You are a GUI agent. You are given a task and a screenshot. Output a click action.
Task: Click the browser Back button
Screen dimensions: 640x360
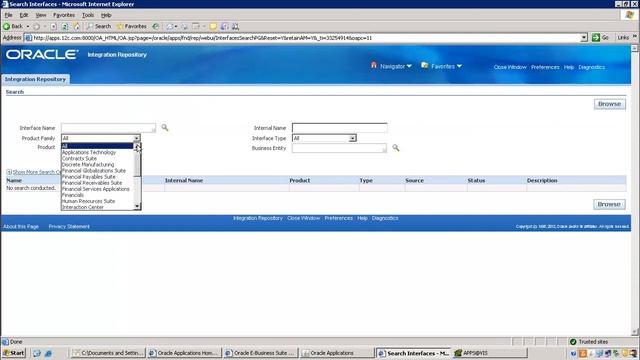pyautogui.click(x=13, y=26)
